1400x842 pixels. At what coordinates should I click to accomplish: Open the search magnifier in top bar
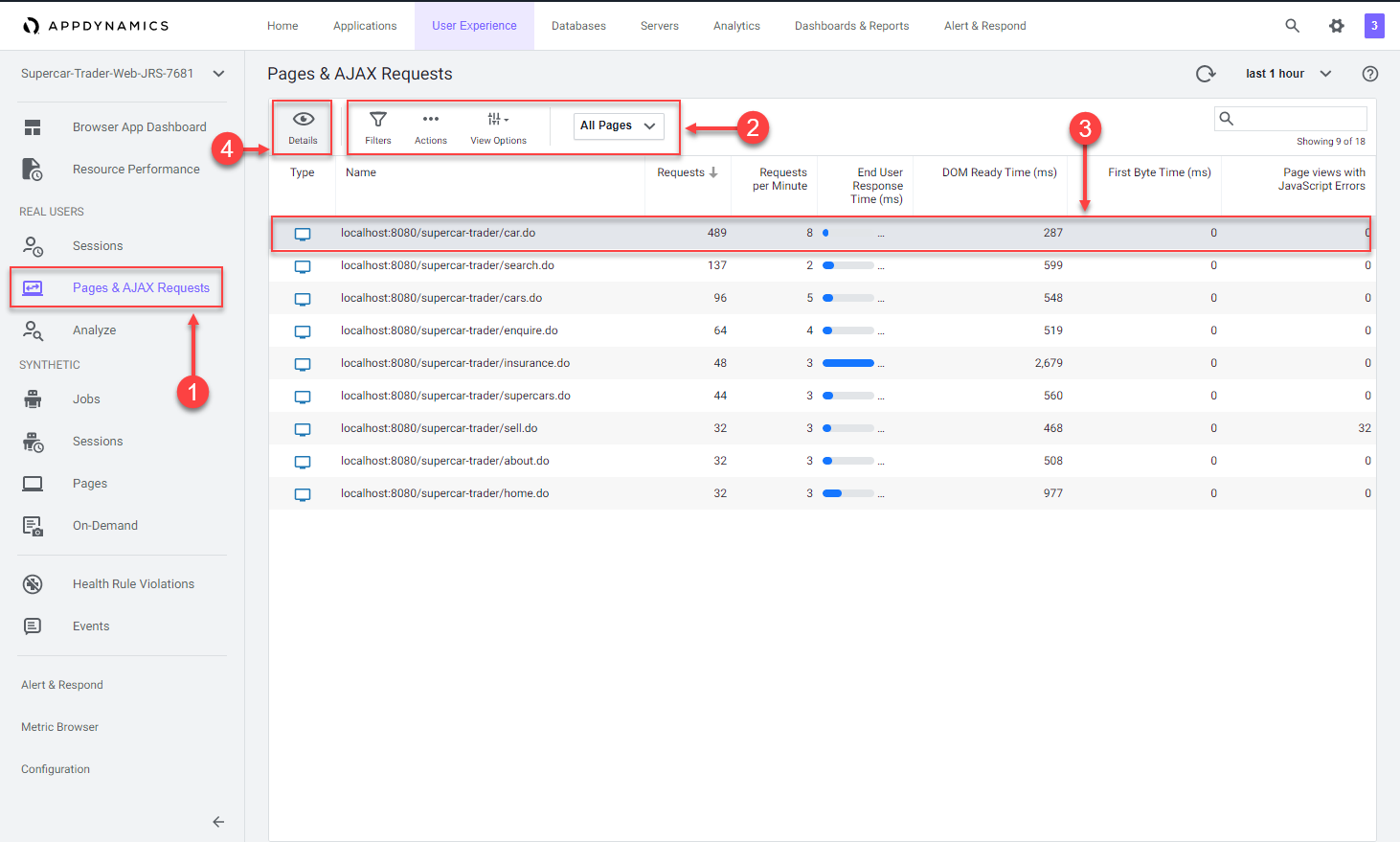(x=1292, y=26)
